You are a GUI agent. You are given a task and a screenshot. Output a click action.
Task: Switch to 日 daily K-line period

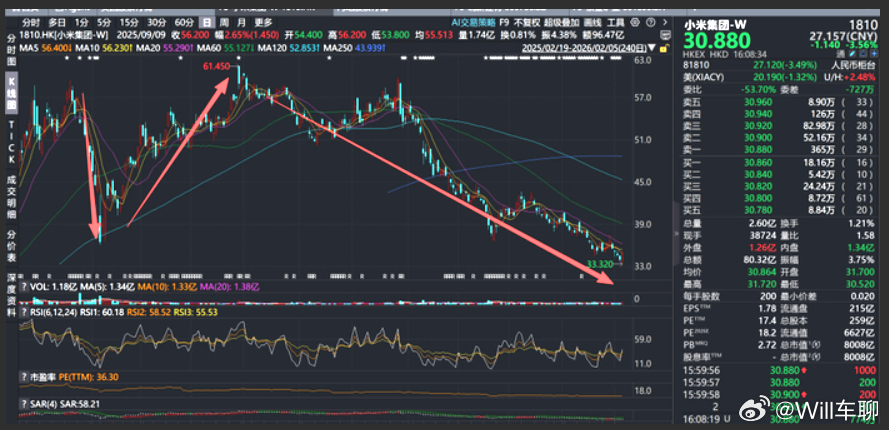205,21
